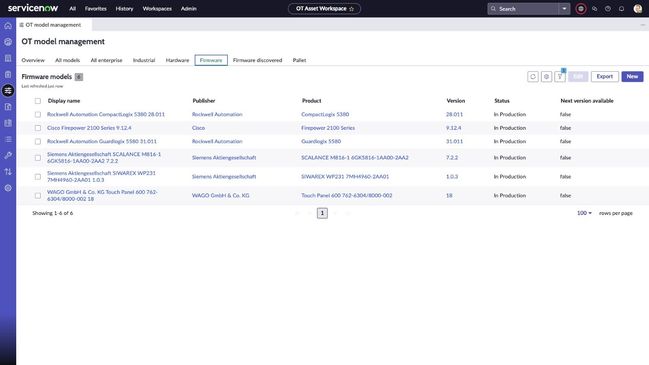The width and height of the screenshot is (649, 365).
Task: Check the Siemens SCALANCE M816-1 row checkbox
Action: [38, 158]
